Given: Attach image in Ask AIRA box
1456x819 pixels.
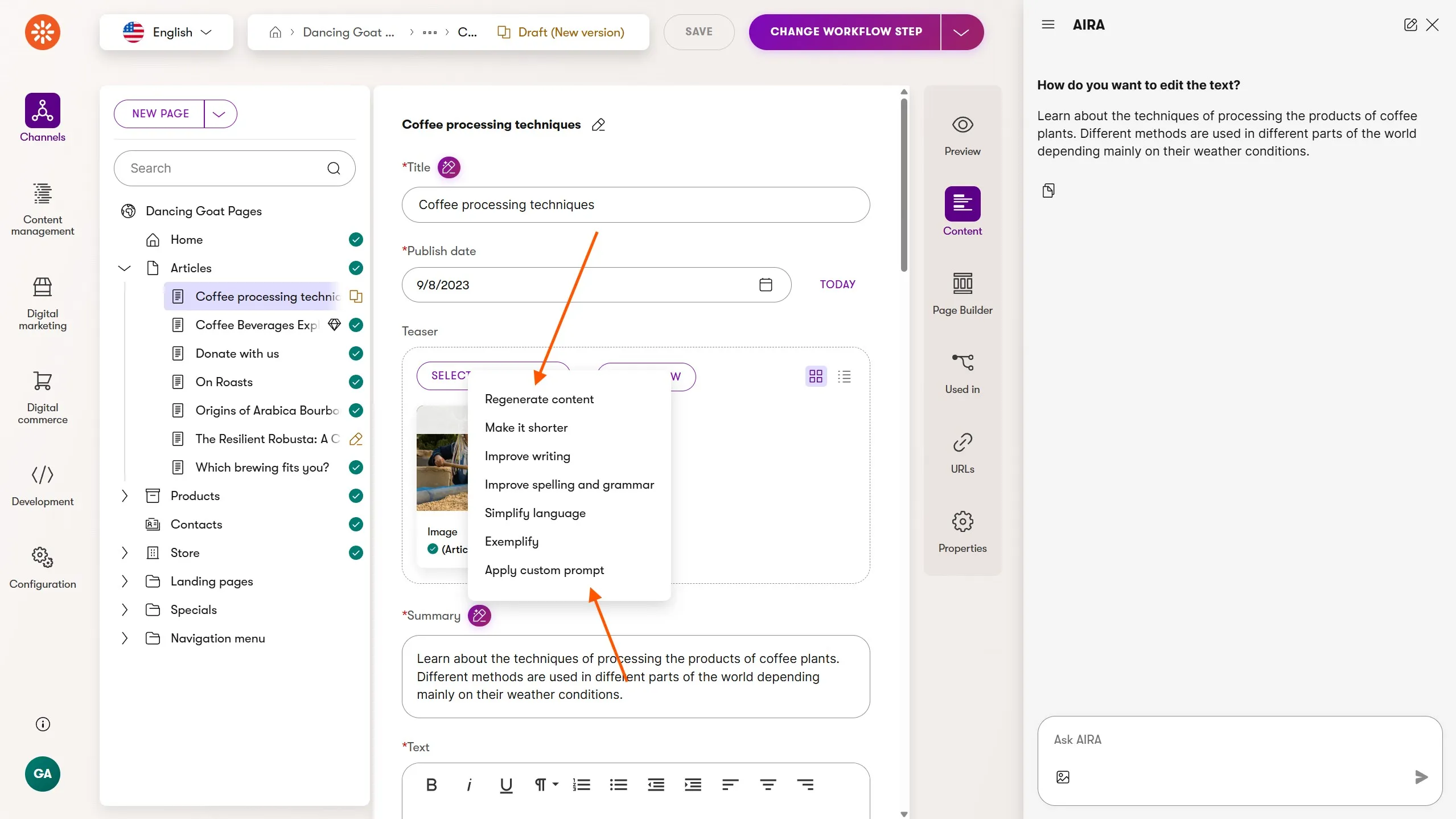Looking at the screenshot, I should [1062, 777].
